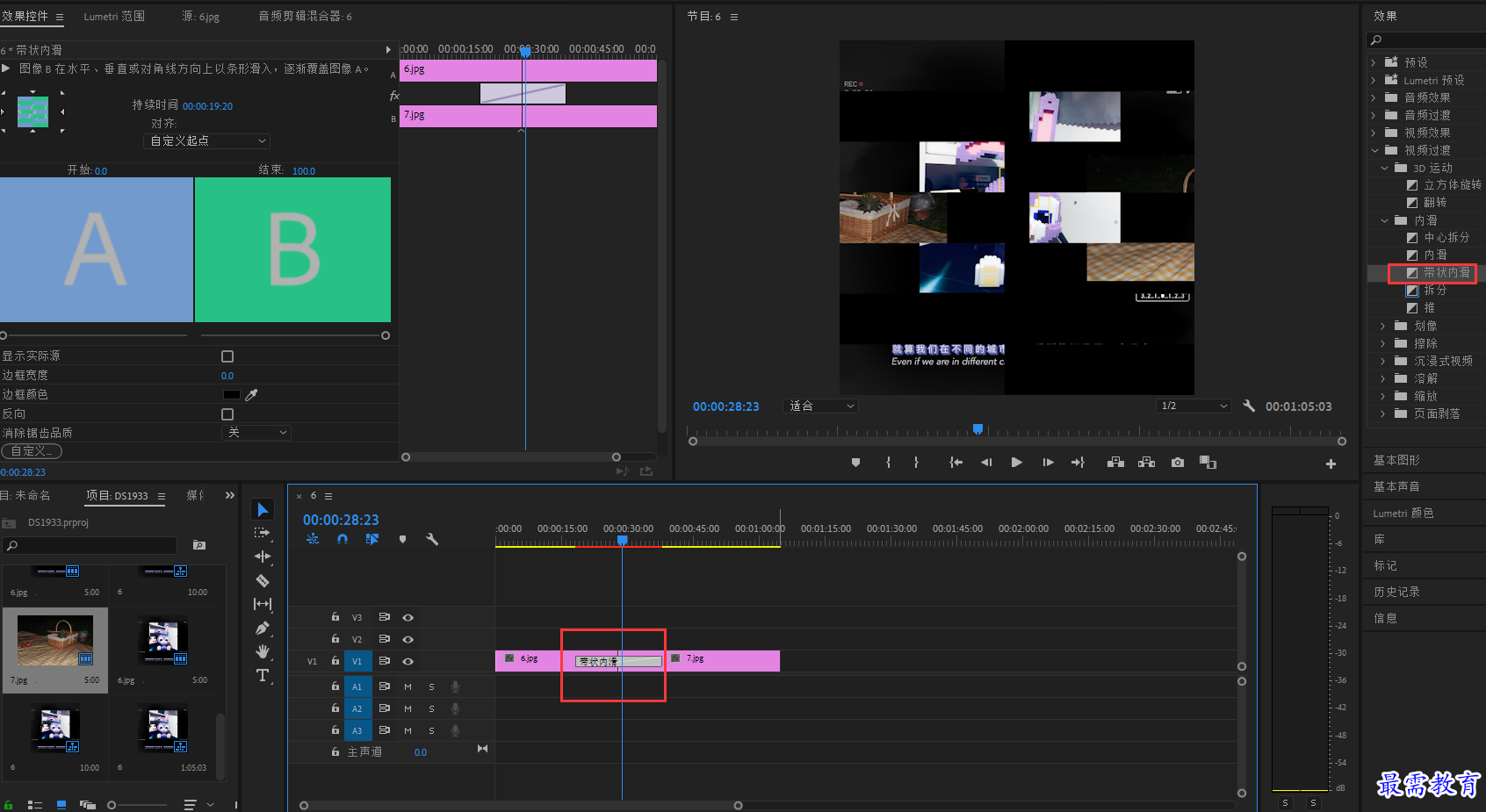Go to In point in program monitor

[956, 463]
